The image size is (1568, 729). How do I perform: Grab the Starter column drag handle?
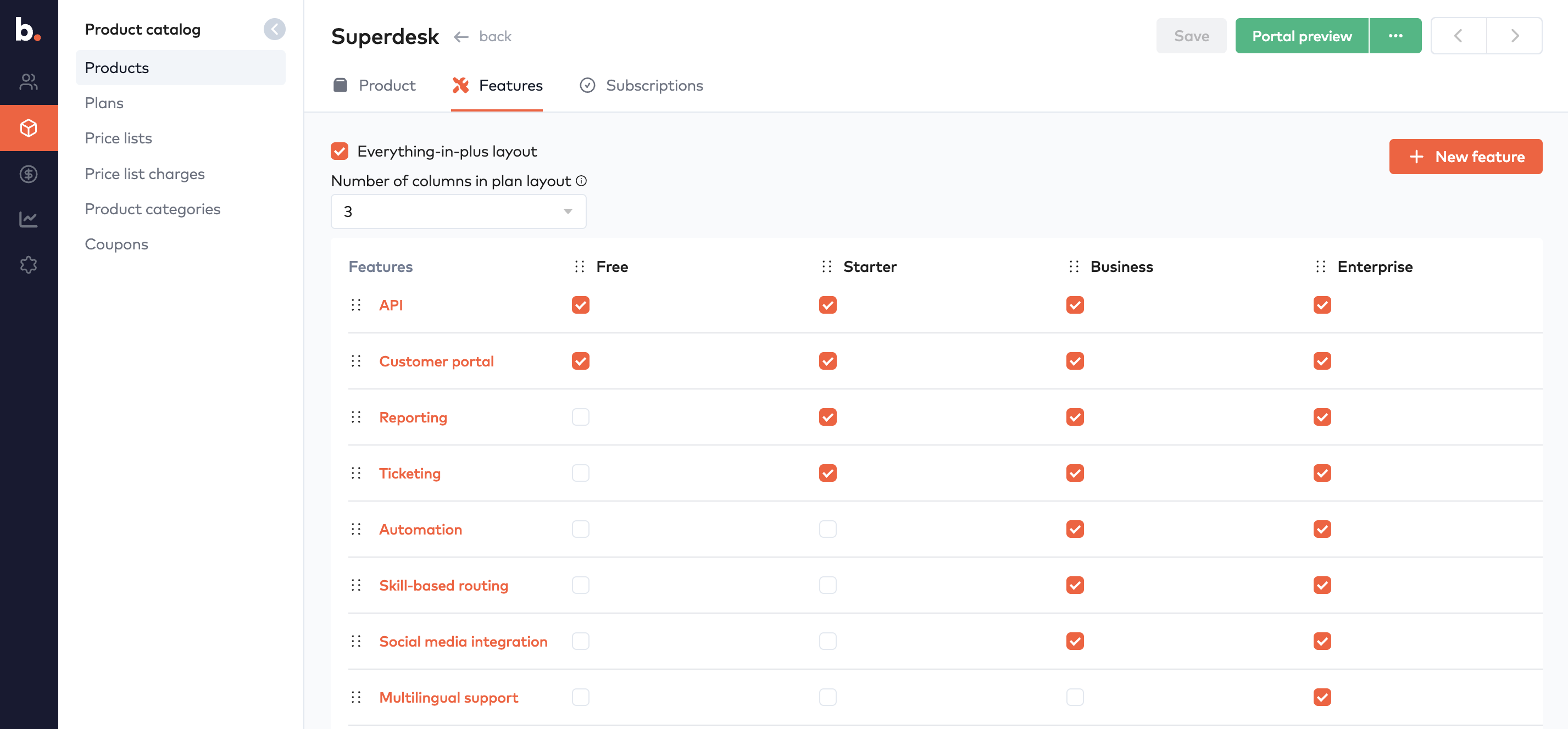pos(827,266)
